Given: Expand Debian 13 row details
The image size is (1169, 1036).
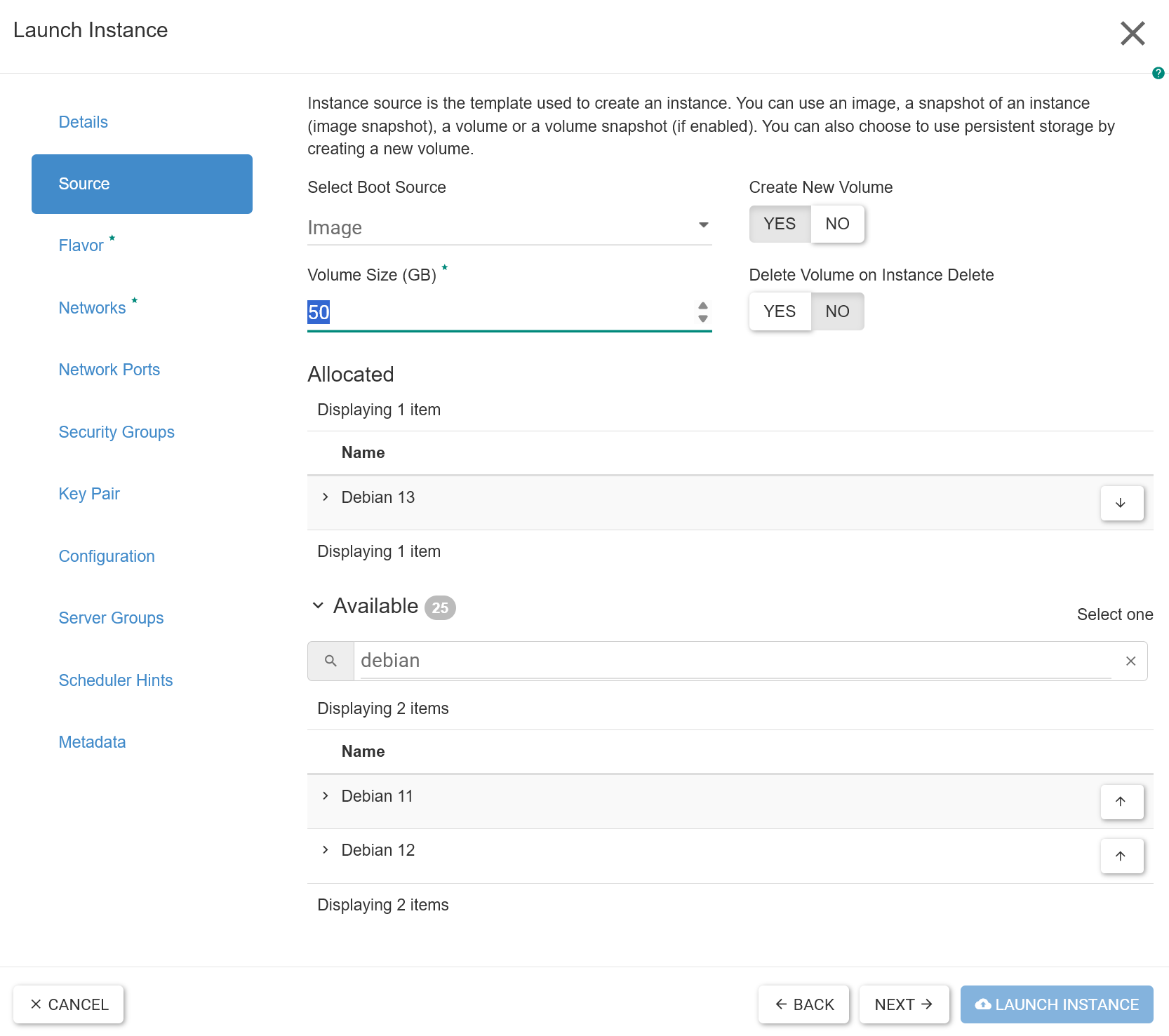Looking at the screenshot, I should click(325, 497).
